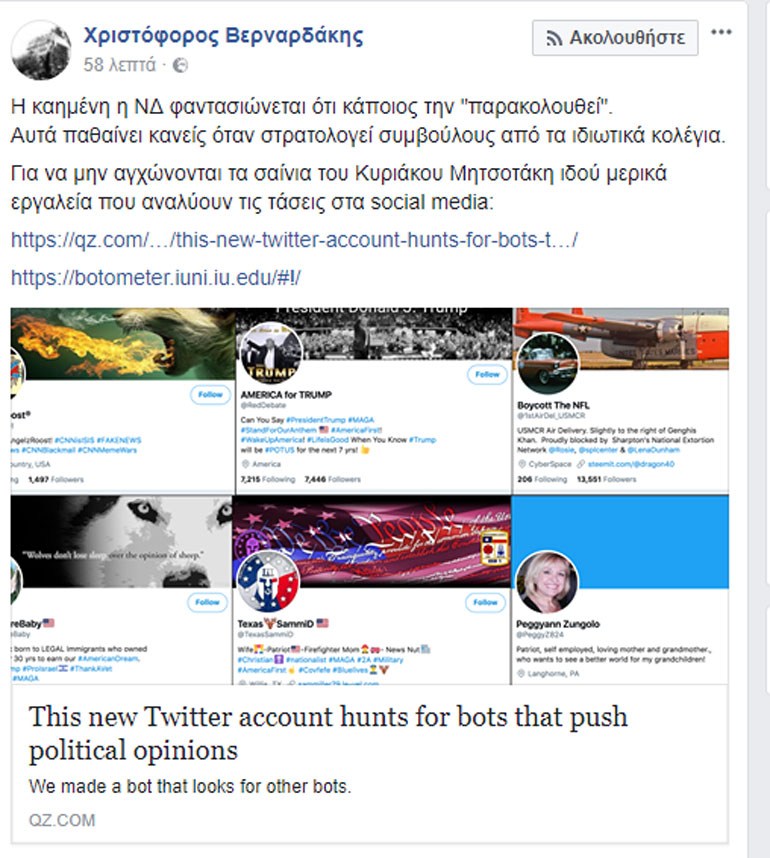The image size is (770, 858).
Task: Click the public globe privacy icon
Action: [x=180, y=66]
